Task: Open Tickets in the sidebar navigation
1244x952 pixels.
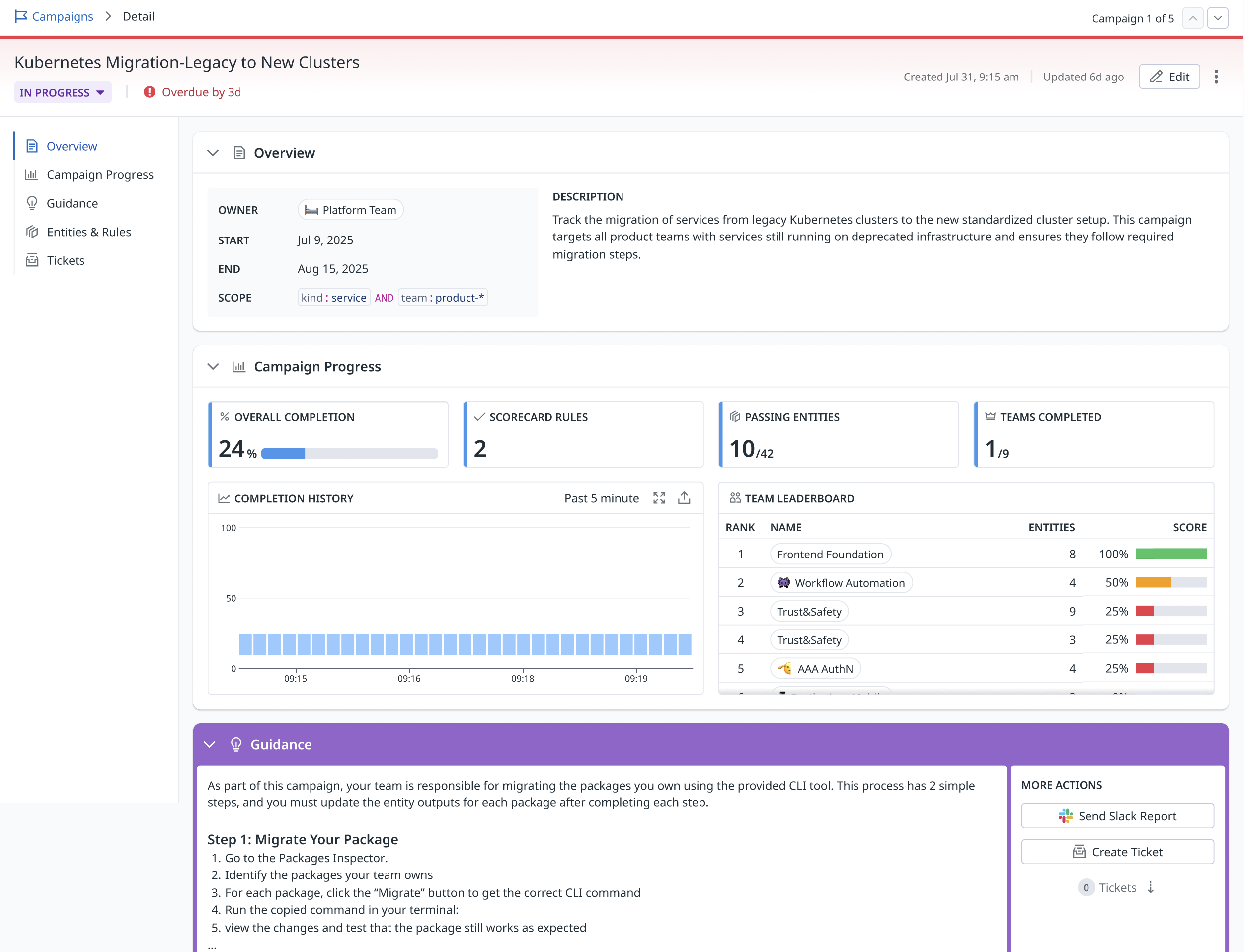Action: [x=66, y=261]
